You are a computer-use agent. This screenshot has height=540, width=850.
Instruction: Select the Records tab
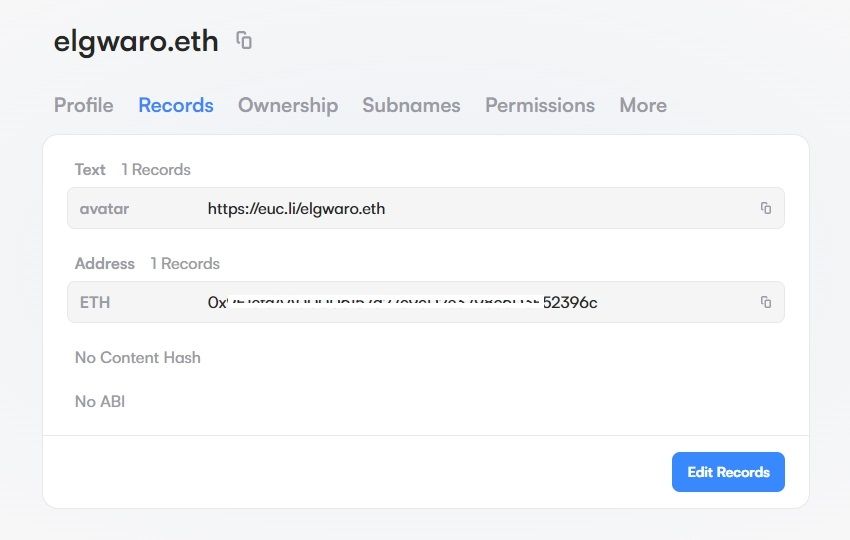176,105
